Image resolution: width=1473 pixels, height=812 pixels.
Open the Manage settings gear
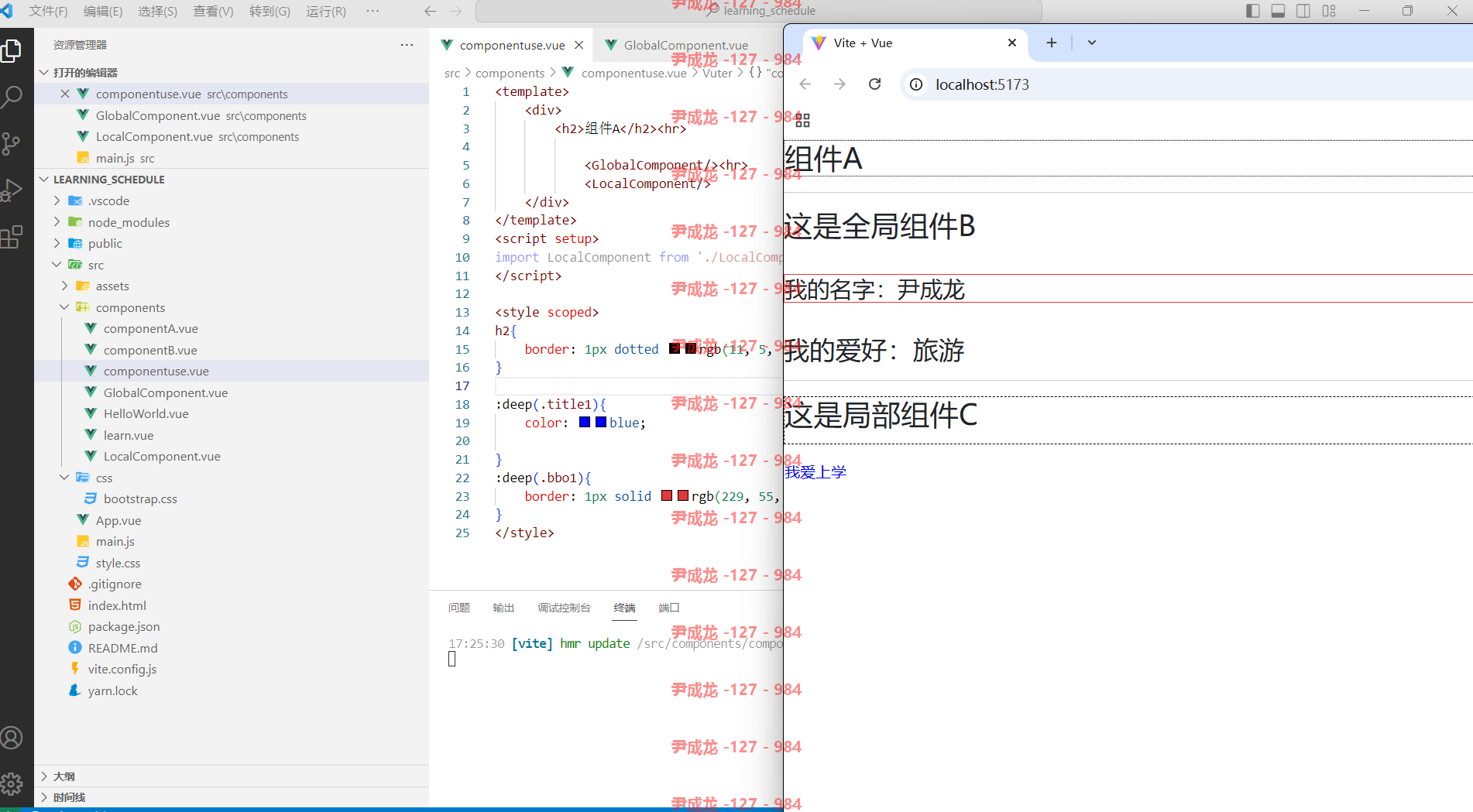click(x=12, y=784)
